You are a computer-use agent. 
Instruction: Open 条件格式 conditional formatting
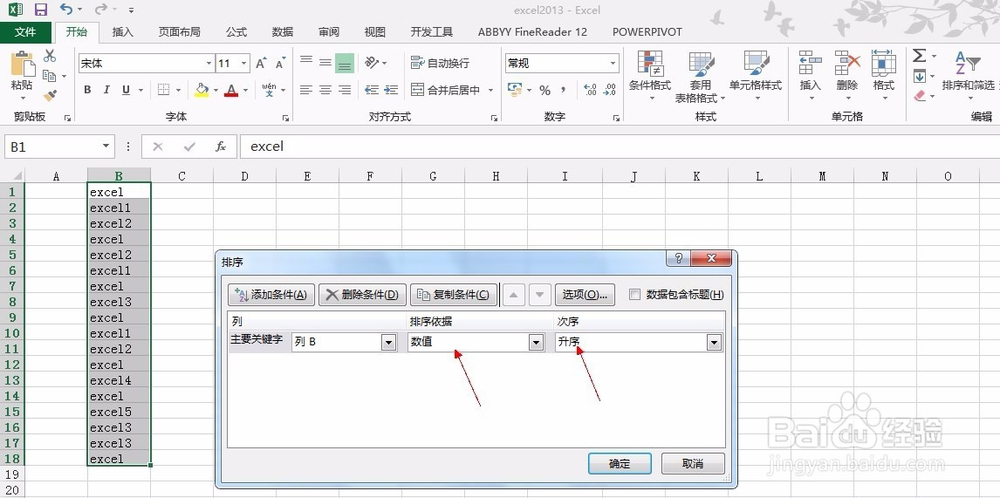click(650, 77)
